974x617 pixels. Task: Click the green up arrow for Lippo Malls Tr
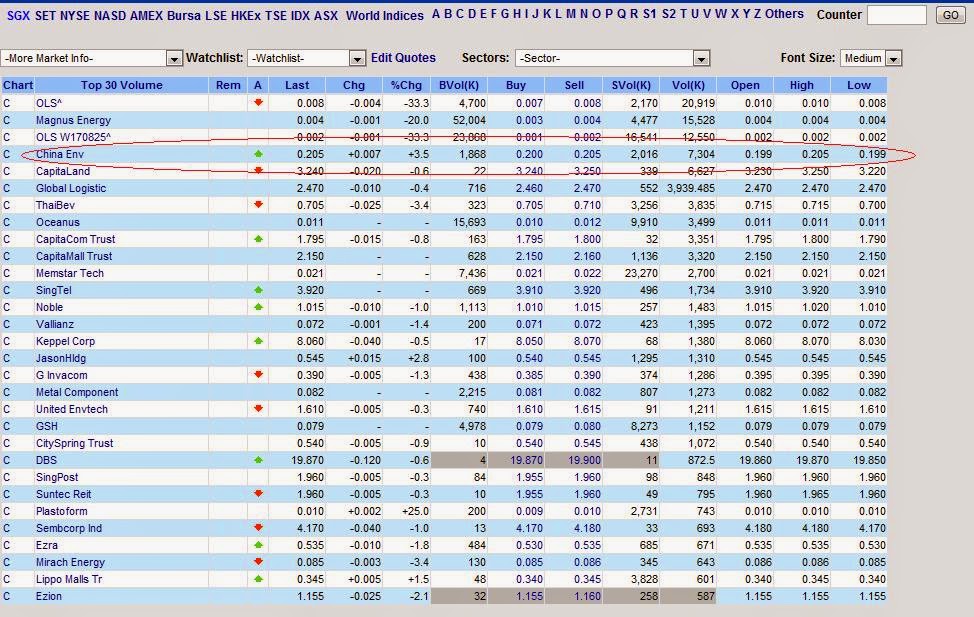(x=258, y=578)
